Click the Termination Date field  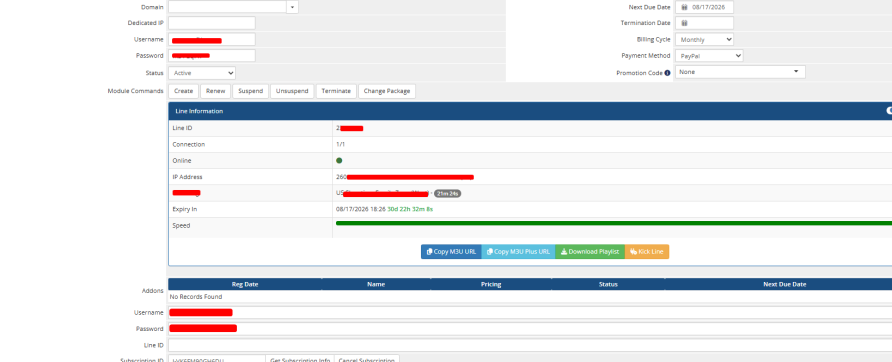tap(704, 23)
